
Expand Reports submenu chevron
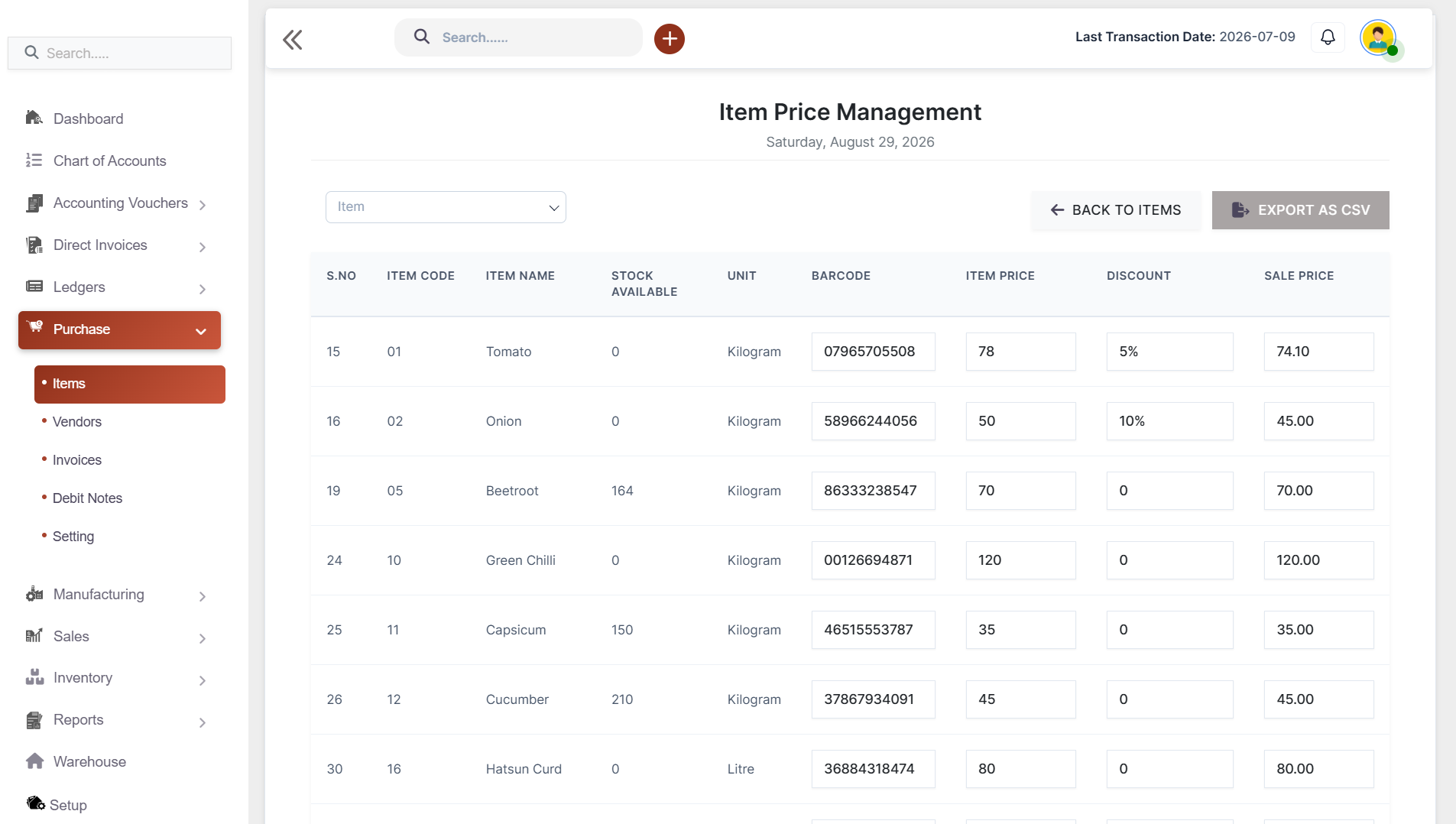point(203,722)
